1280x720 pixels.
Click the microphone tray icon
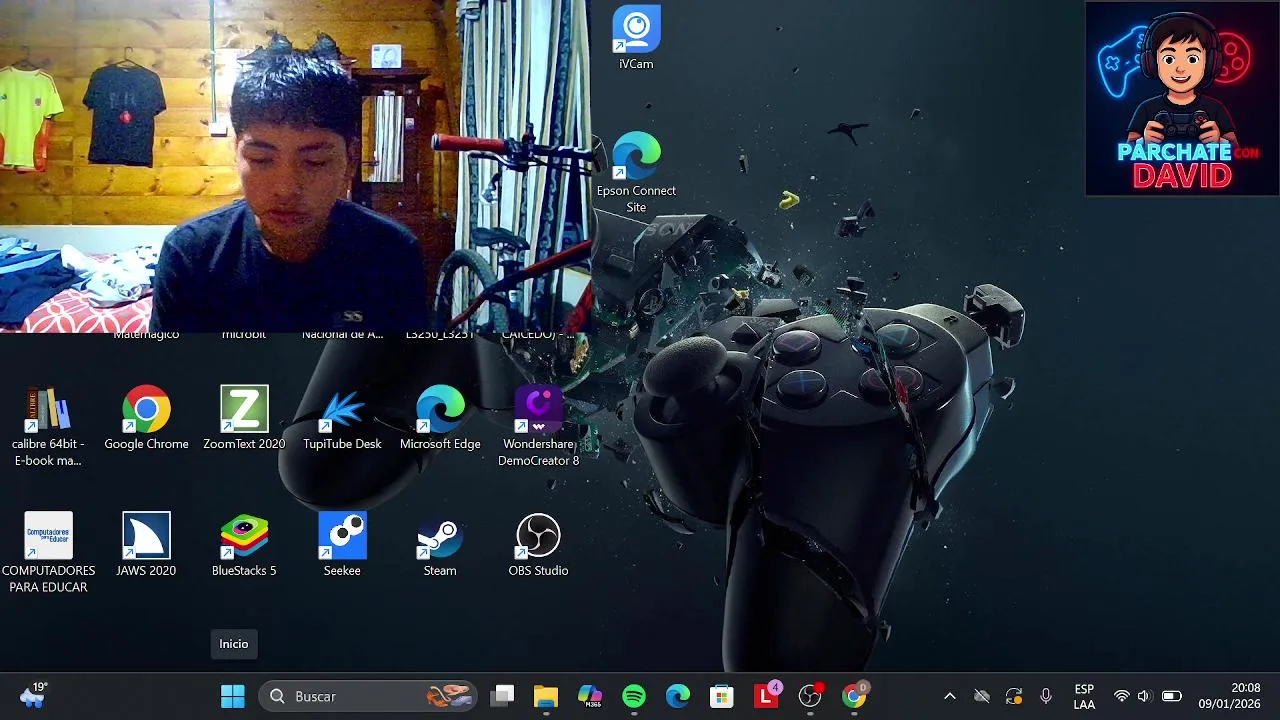pyautogui.click(x=1046, y=696)
